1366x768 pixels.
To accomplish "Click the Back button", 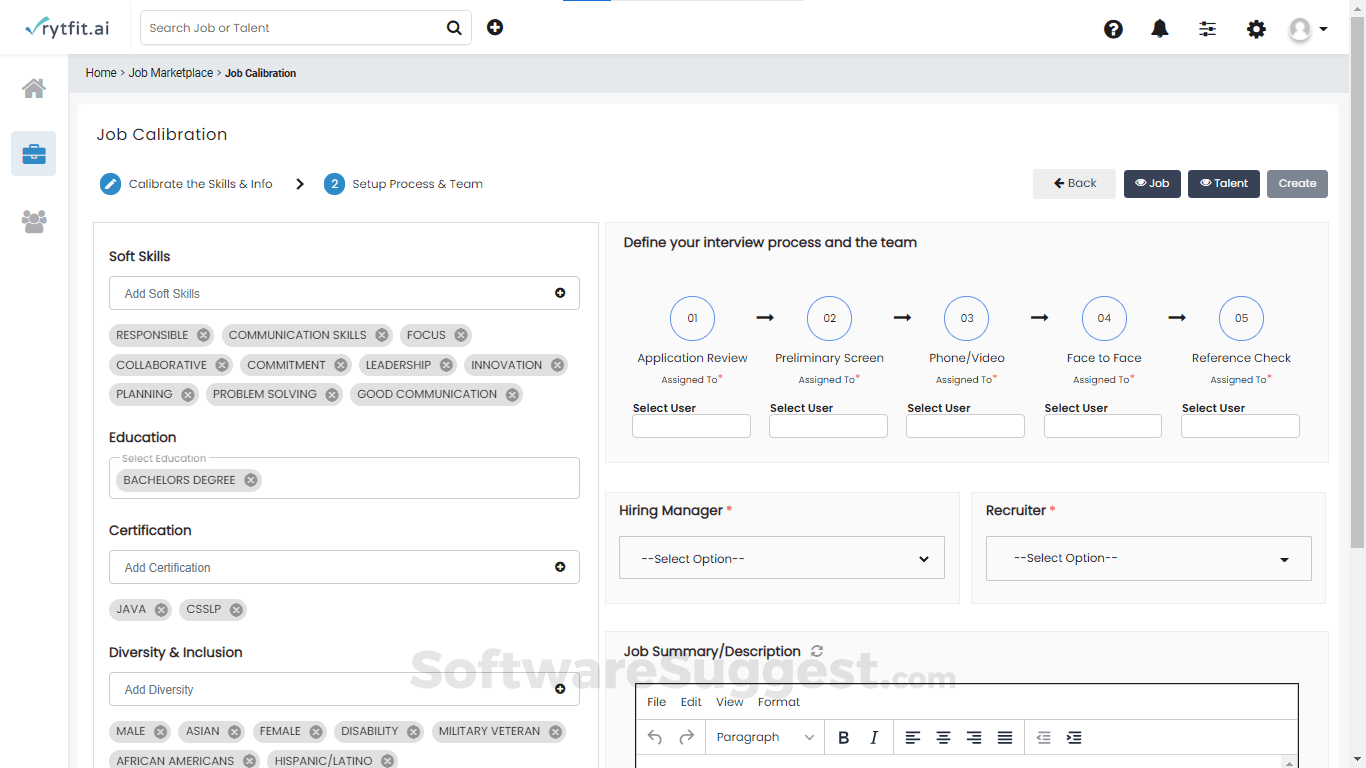I will click(x=1074, y=184).
